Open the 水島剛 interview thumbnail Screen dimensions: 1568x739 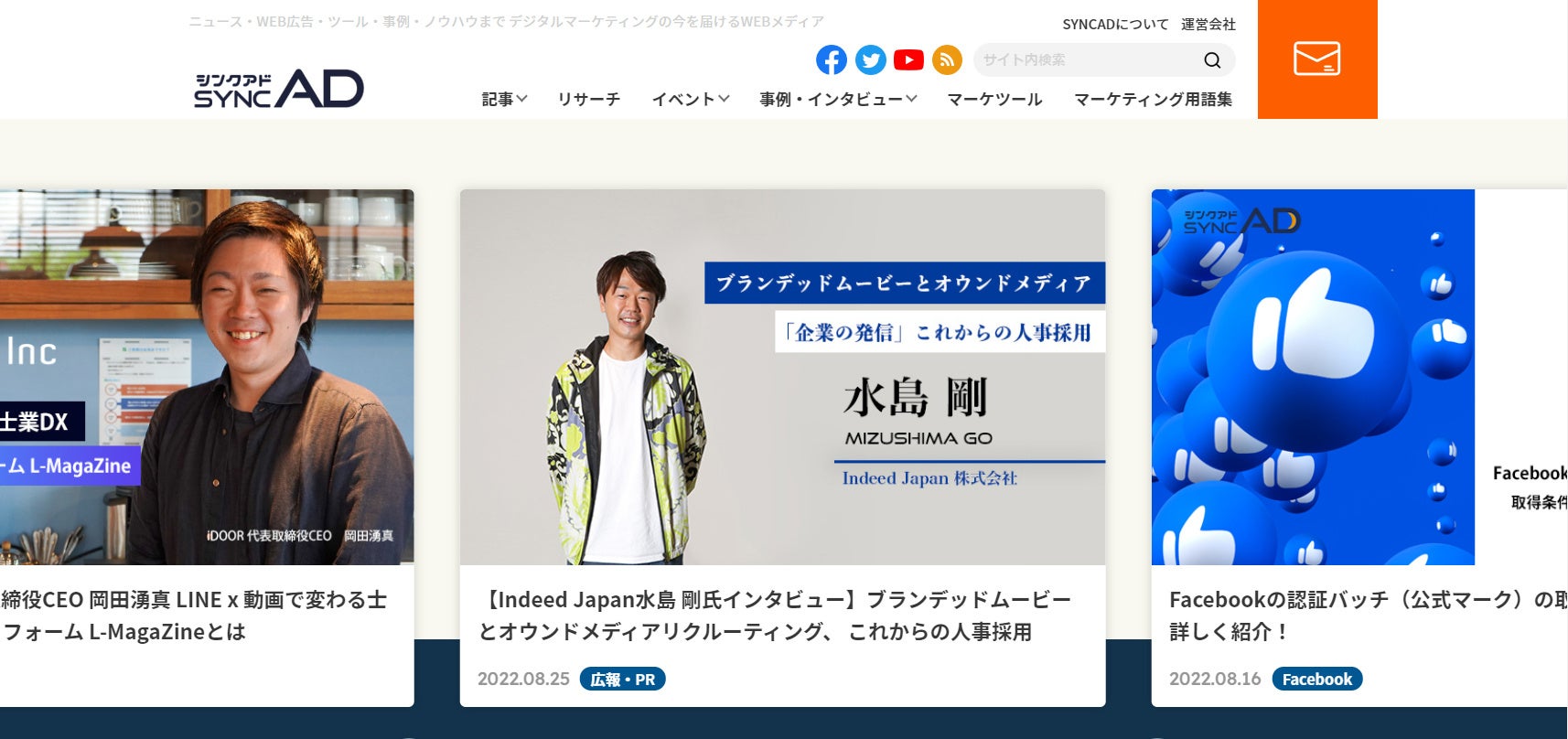(x=782, y=377)
